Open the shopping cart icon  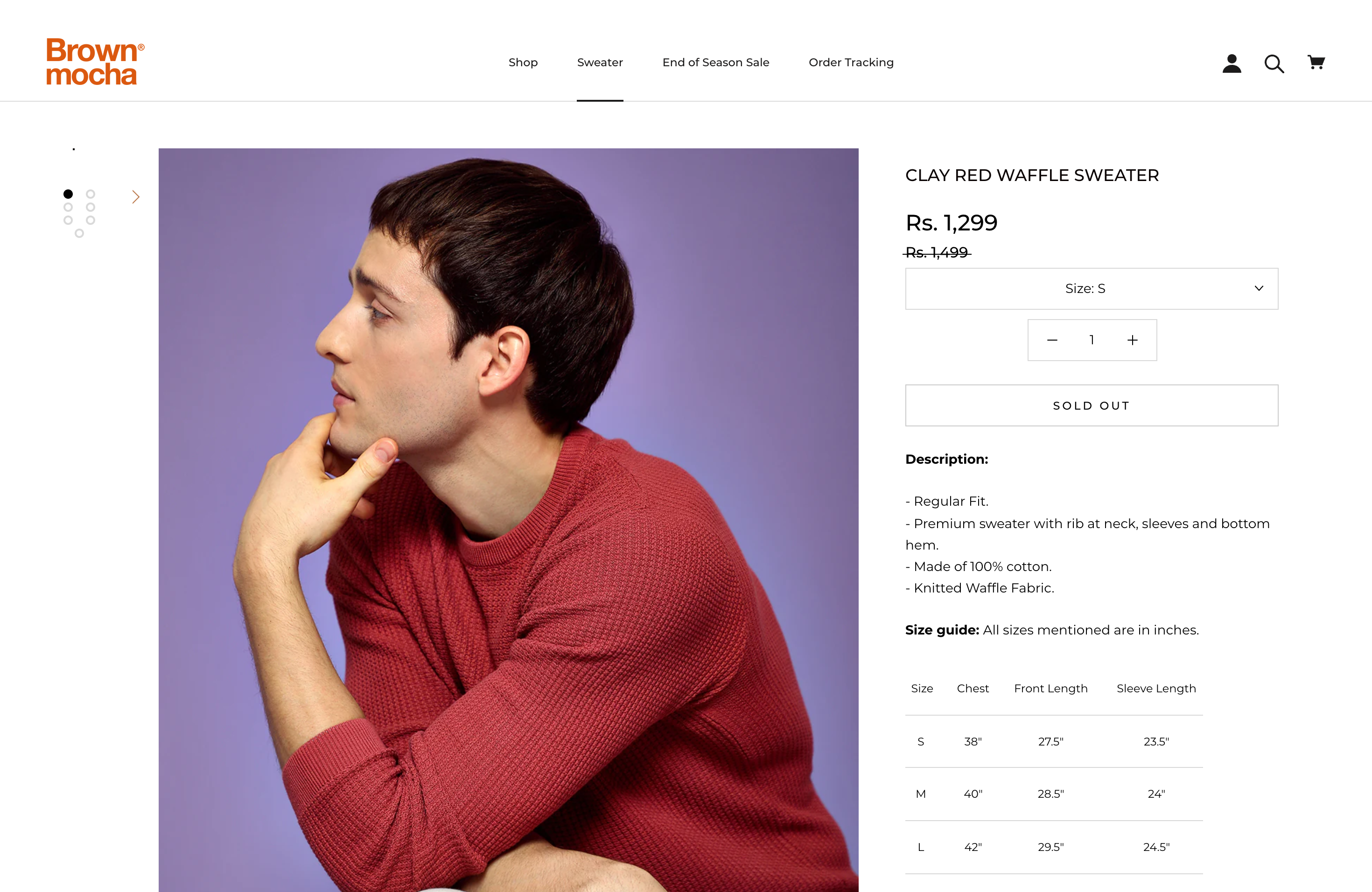(x=1316, y=62)
